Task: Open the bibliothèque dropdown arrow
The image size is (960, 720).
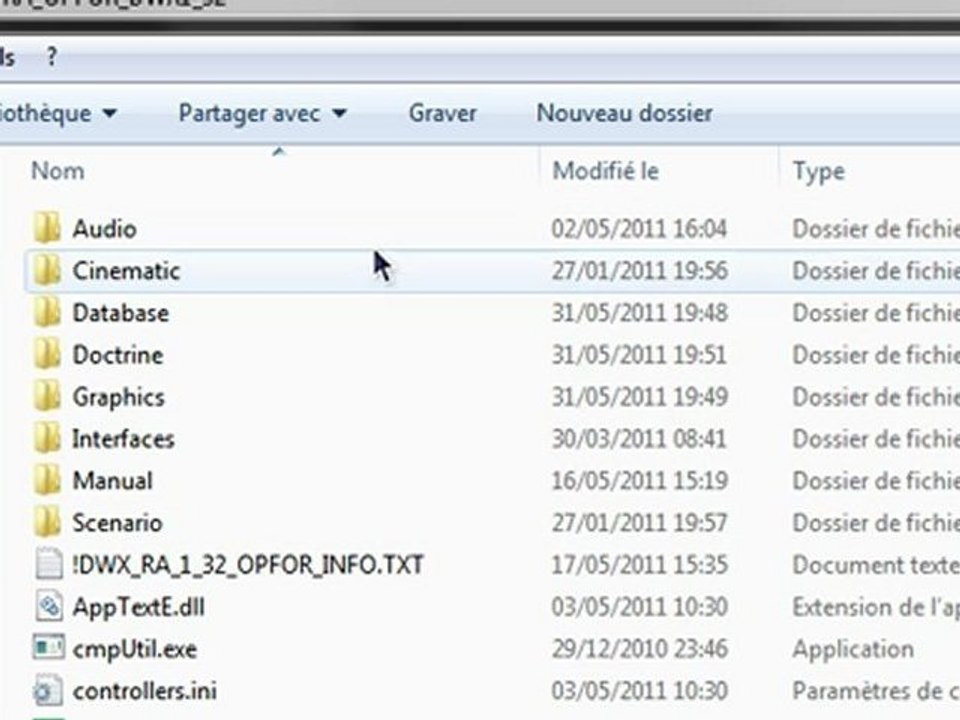Action: point(110,113)
